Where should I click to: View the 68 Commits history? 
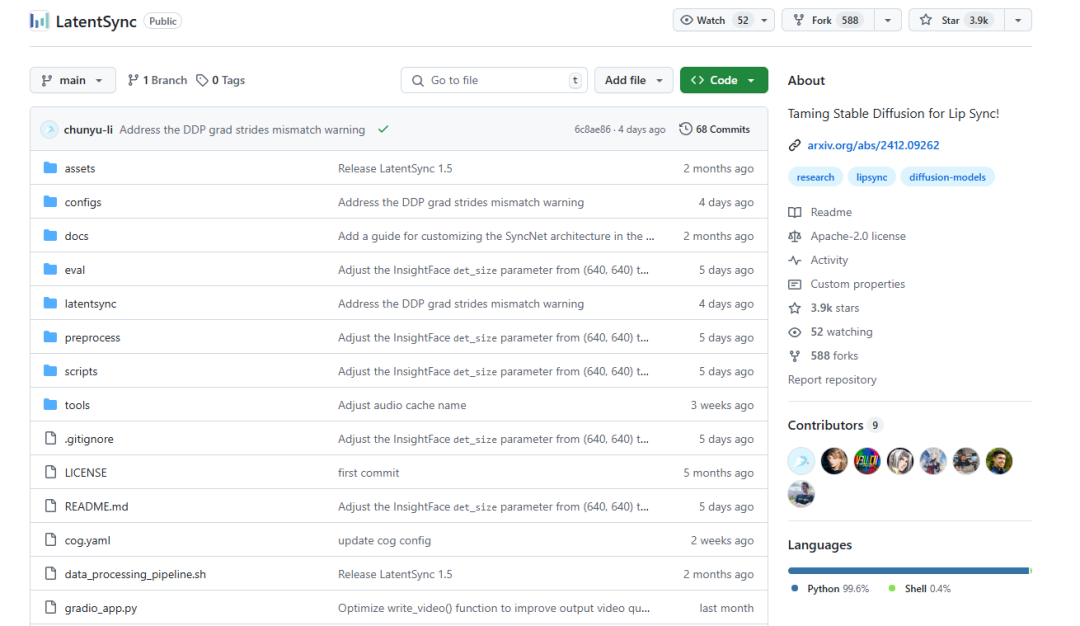click(x=714, y=129)
